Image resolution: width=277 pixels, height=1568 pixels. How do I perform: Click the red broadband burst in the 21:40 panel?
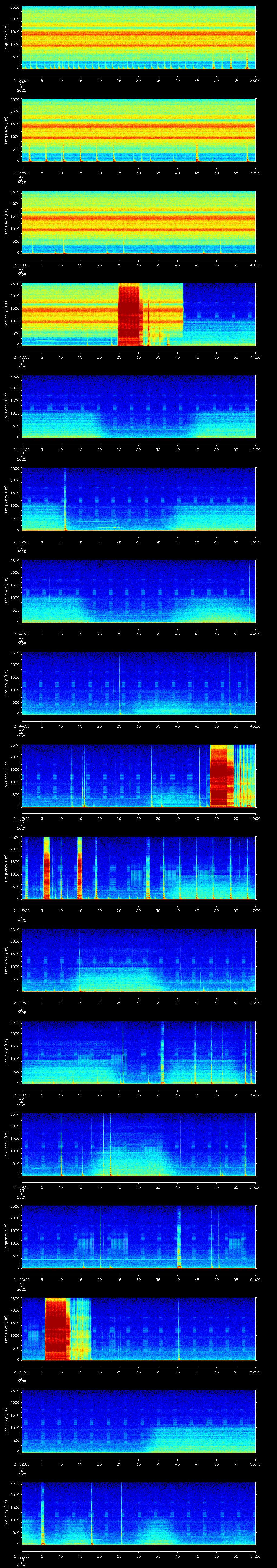(128, 315)
